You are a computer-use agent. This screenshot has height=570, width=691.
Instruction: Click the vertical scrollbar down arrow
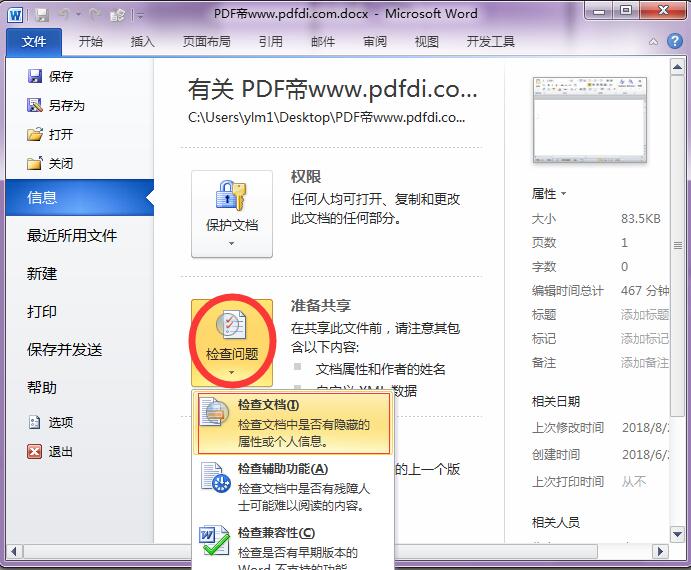click(x=677, y=534)
